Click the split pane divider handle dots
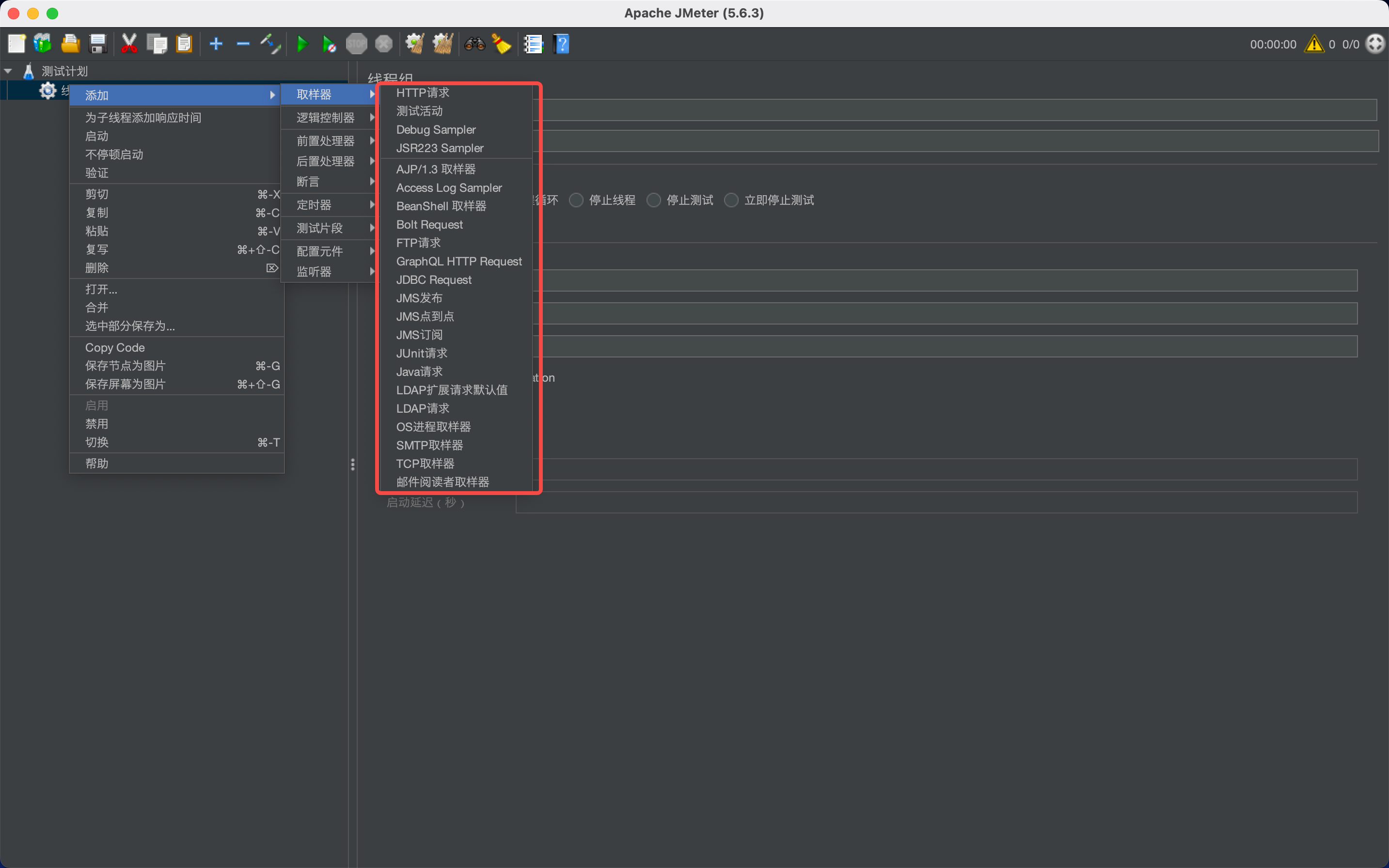Screen dimensions: 1389x868 pos(353,465)
